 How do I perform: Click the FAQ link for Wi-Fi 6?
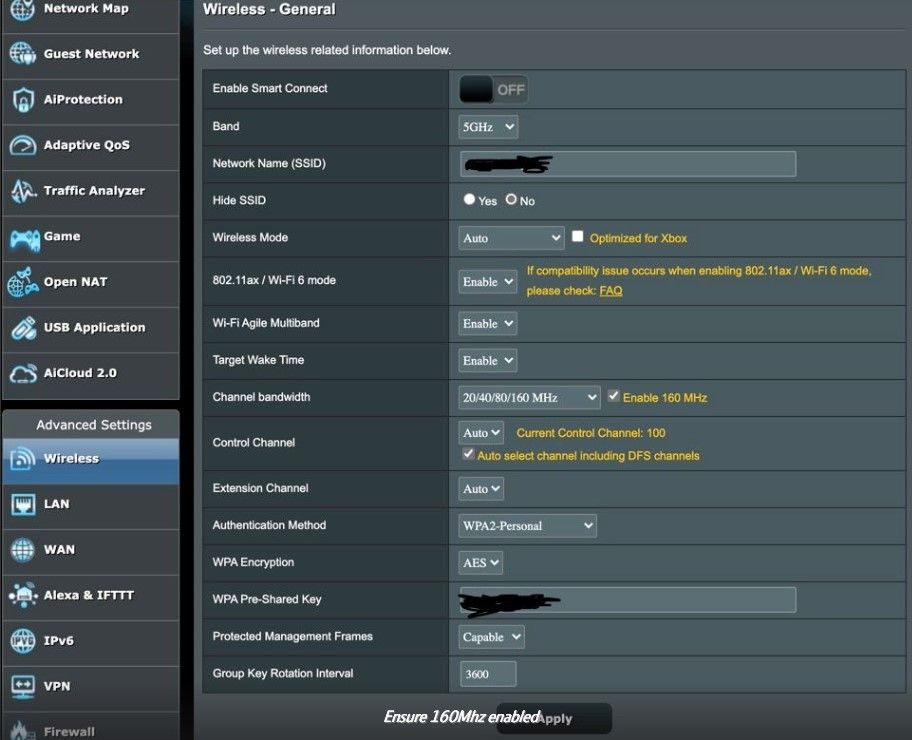[x=610, y=291]
